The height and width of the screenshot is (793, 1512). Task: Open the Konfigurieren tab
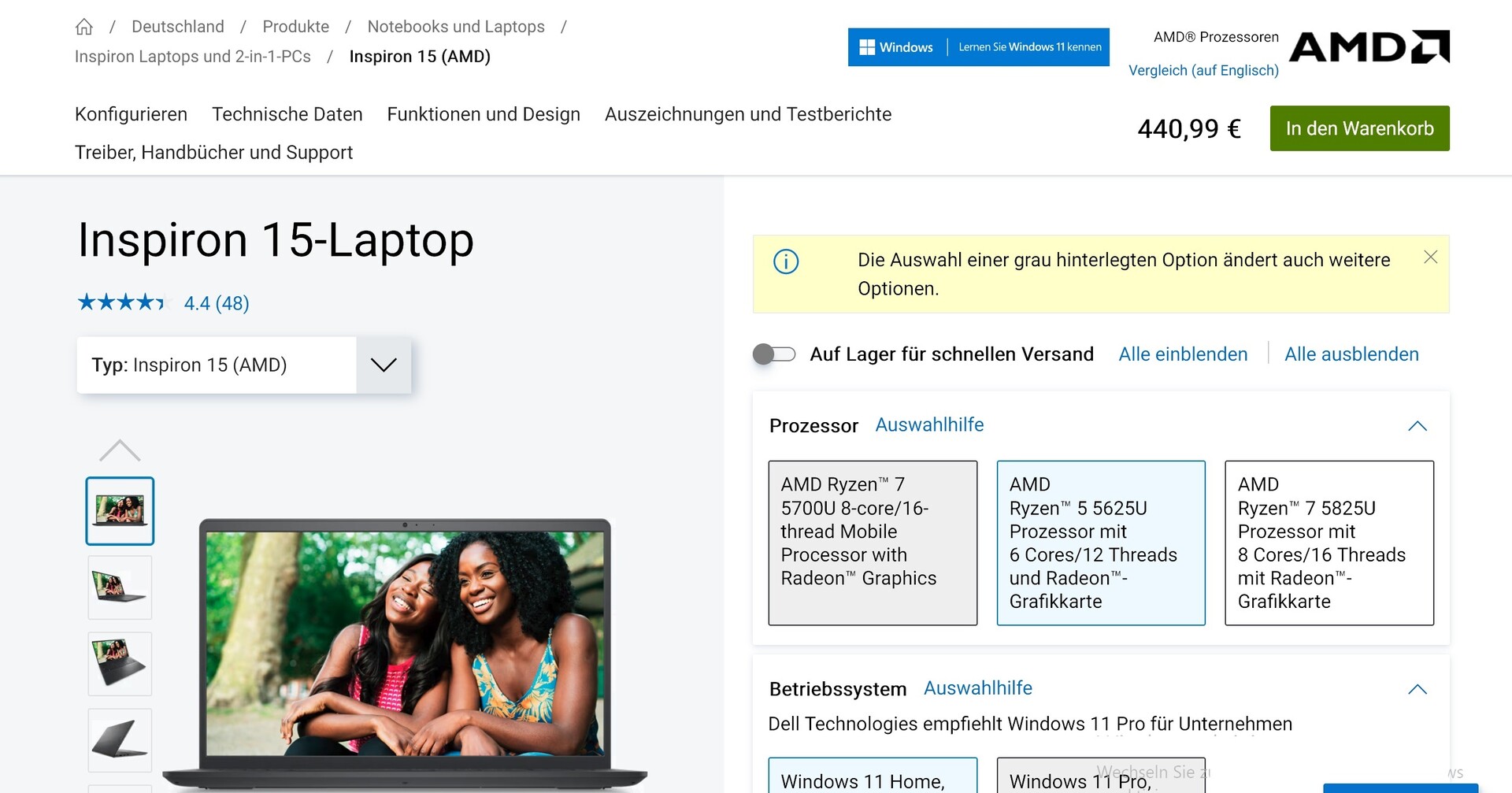[x=131, y=114]
